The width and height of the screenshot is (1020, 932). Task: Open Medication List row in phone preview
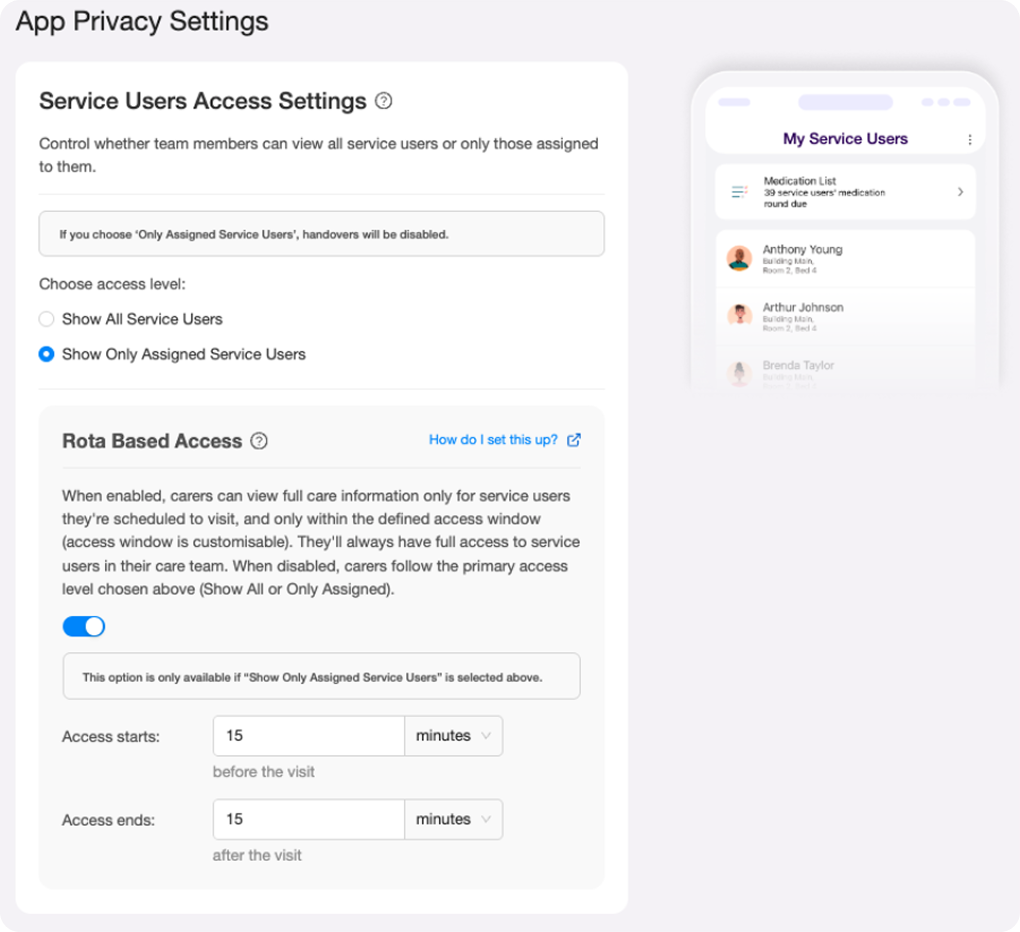point(845,192)
